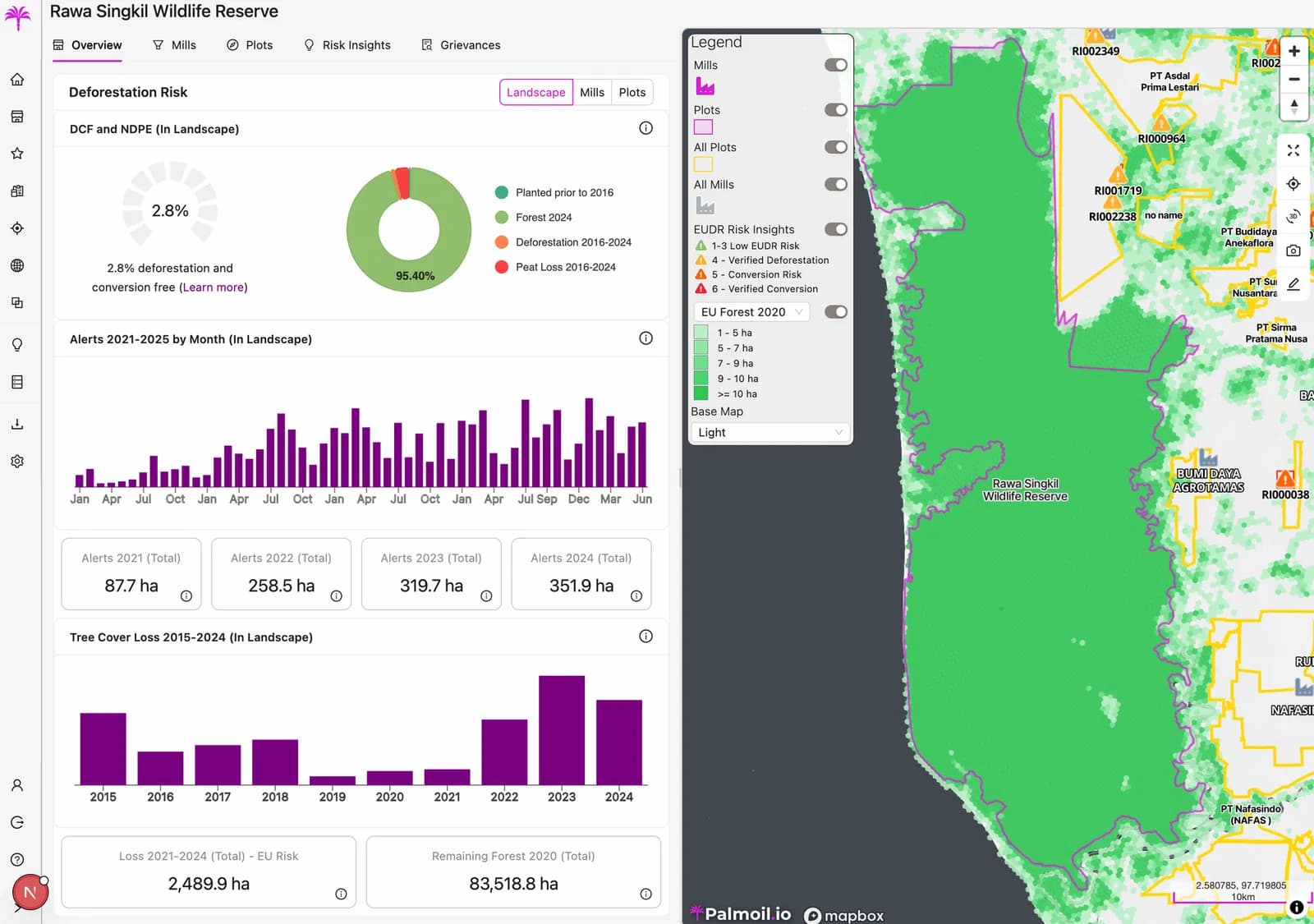The width and height of the screenshot is (1314, 924).
Task: Click the map zoom out minus button
Action: (1293, 80)
